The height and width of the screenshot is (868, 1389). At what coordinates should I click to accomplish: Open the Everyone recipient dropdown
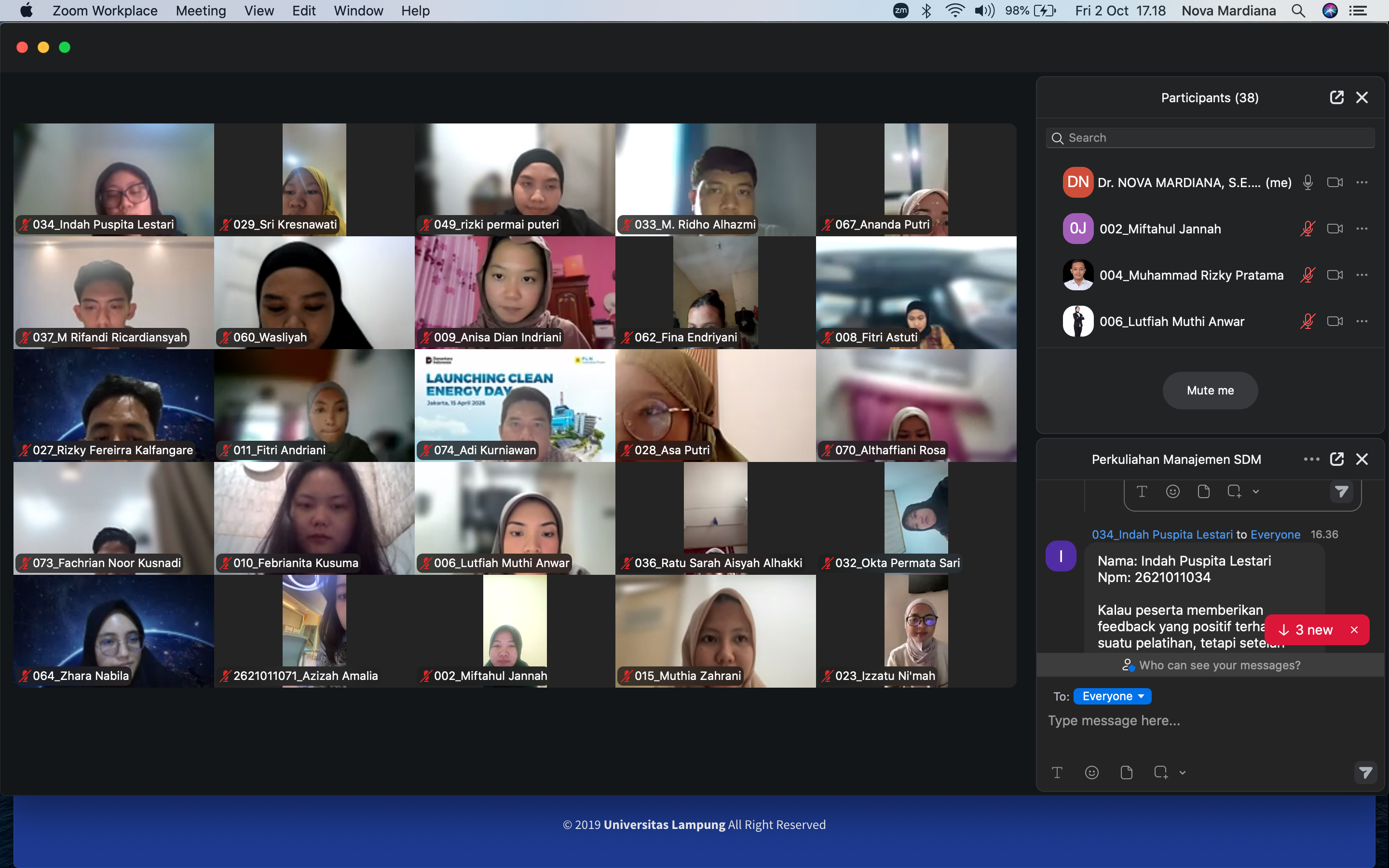[1112, 696]
